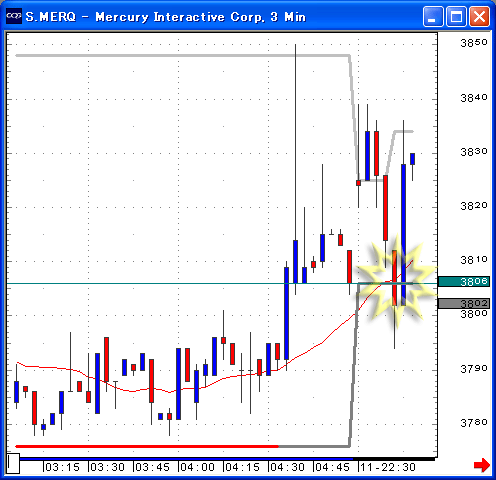Click the red scroll-forward arrow icon

click(481, 465)
